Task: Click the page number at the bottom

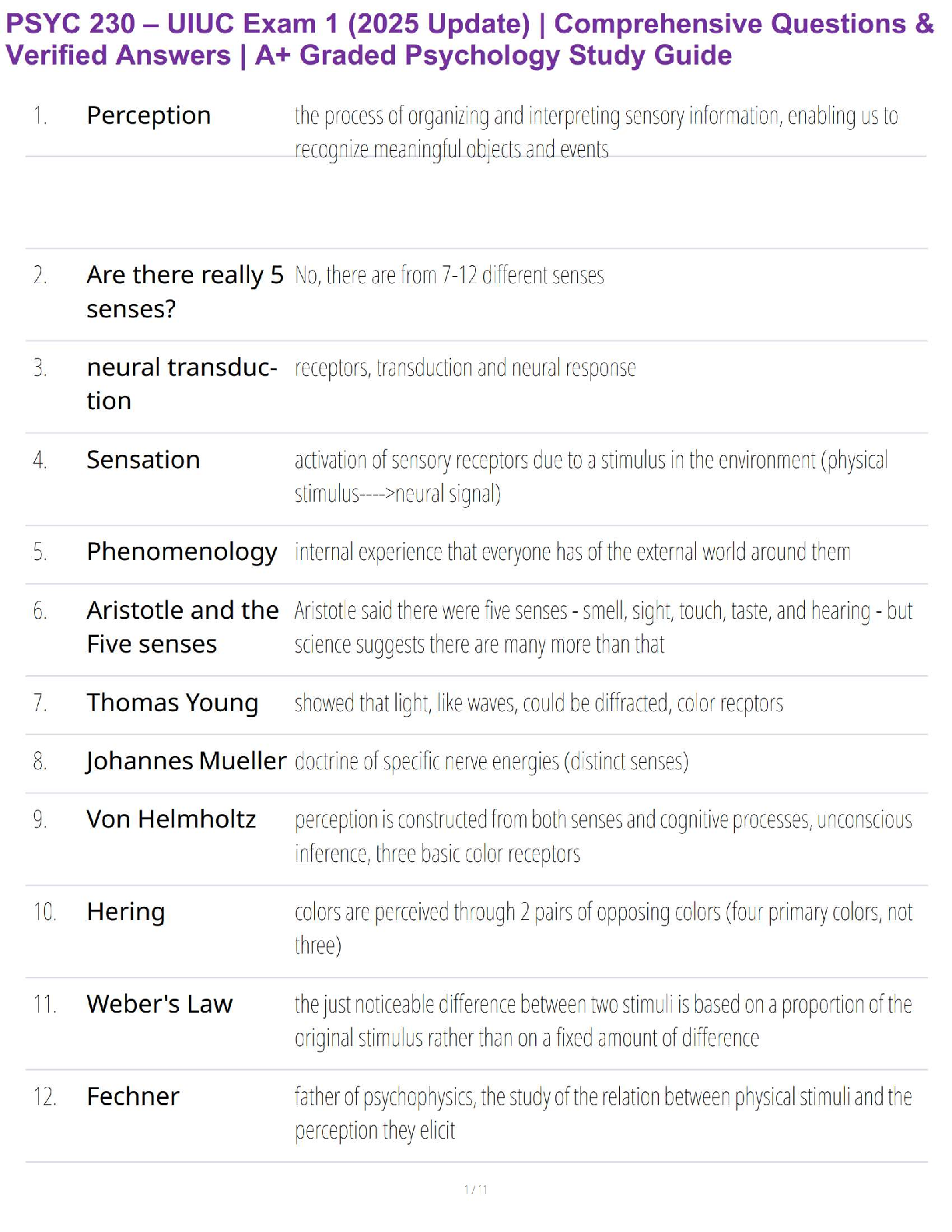Action: tap(476, 1189)
